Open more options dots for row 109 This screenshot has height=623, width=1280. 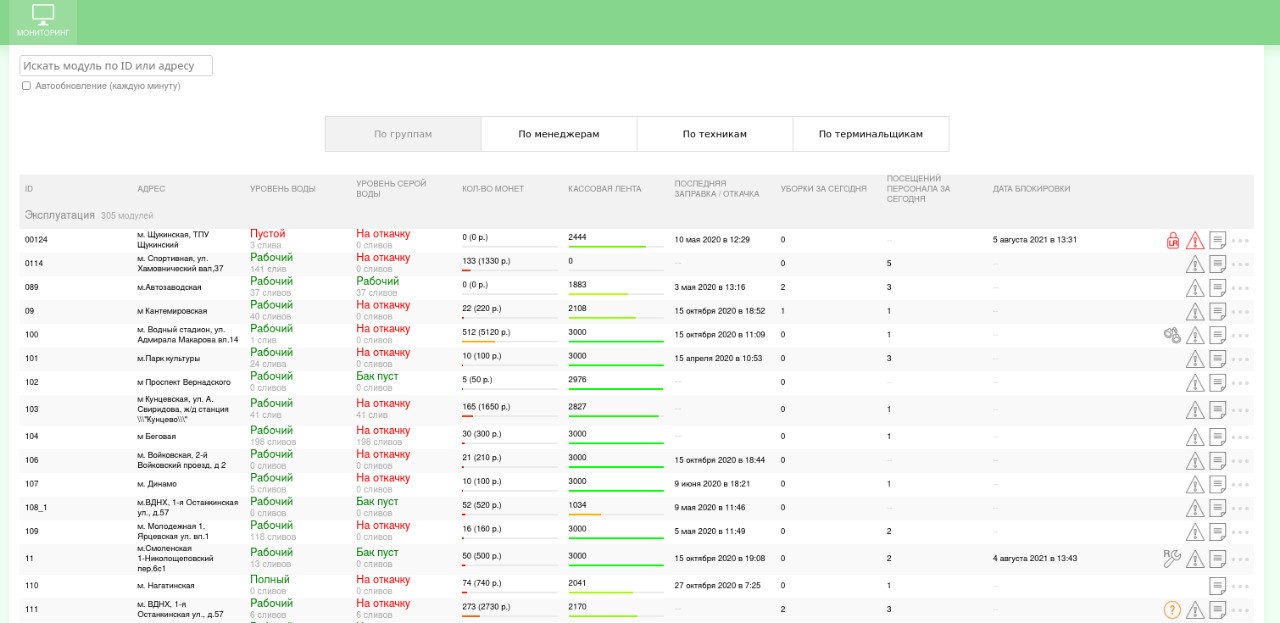1241,532
